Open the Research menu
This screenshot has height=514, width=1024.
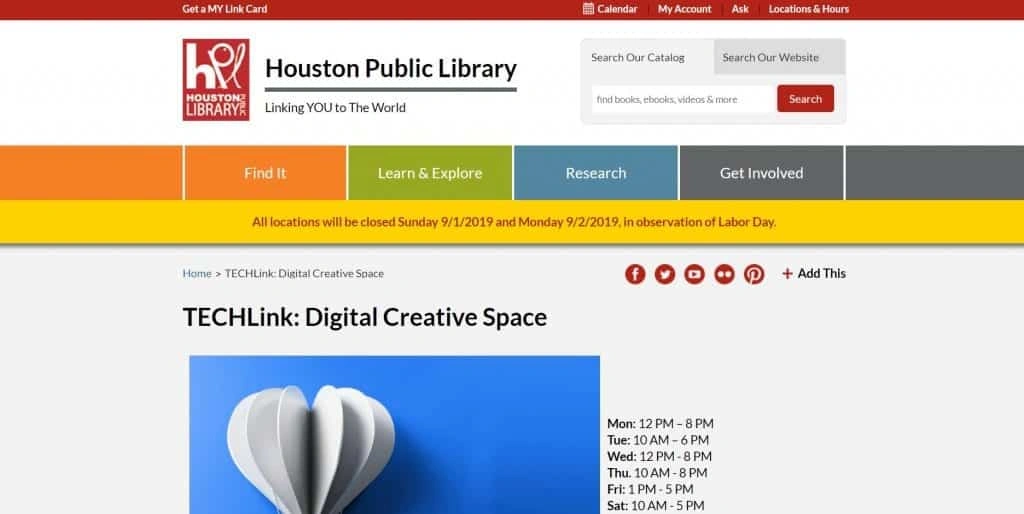point(596,173)
